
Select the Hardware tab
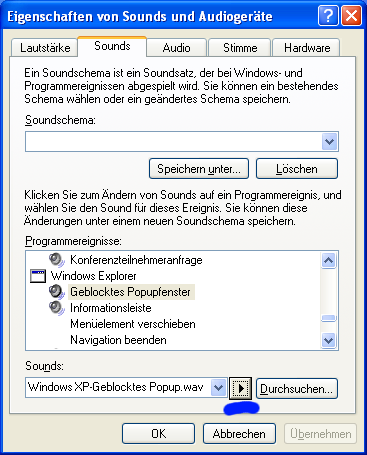307,48
